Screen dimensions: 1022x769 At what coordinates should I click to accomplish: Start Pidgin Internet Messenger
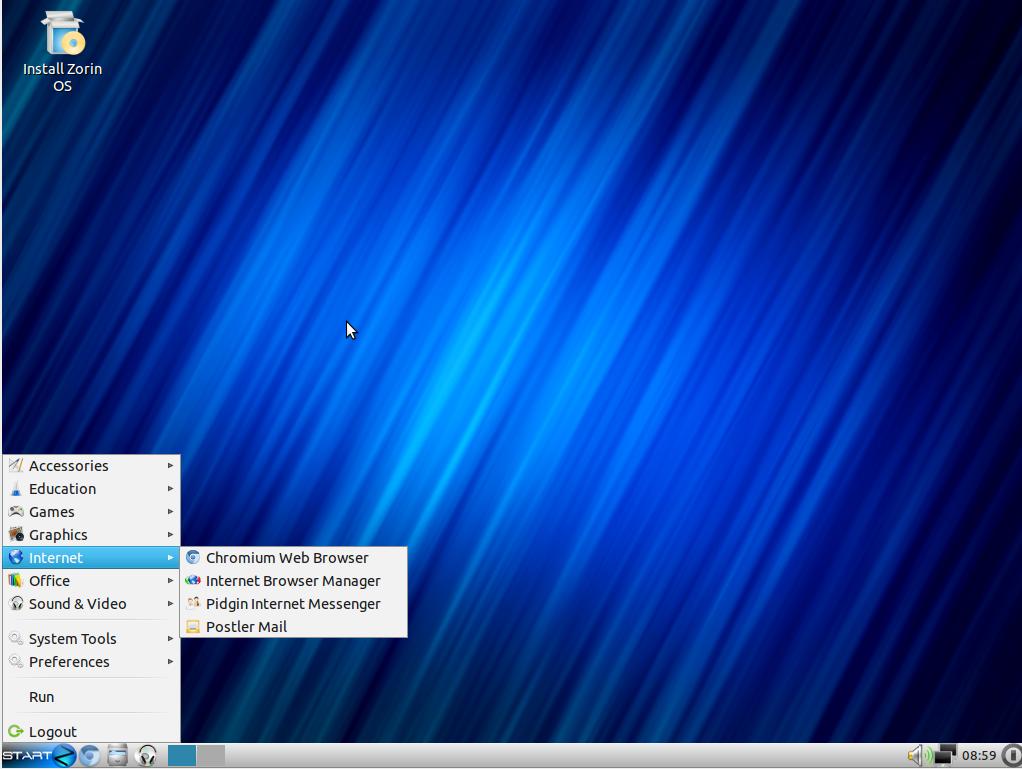click(292, 604)
